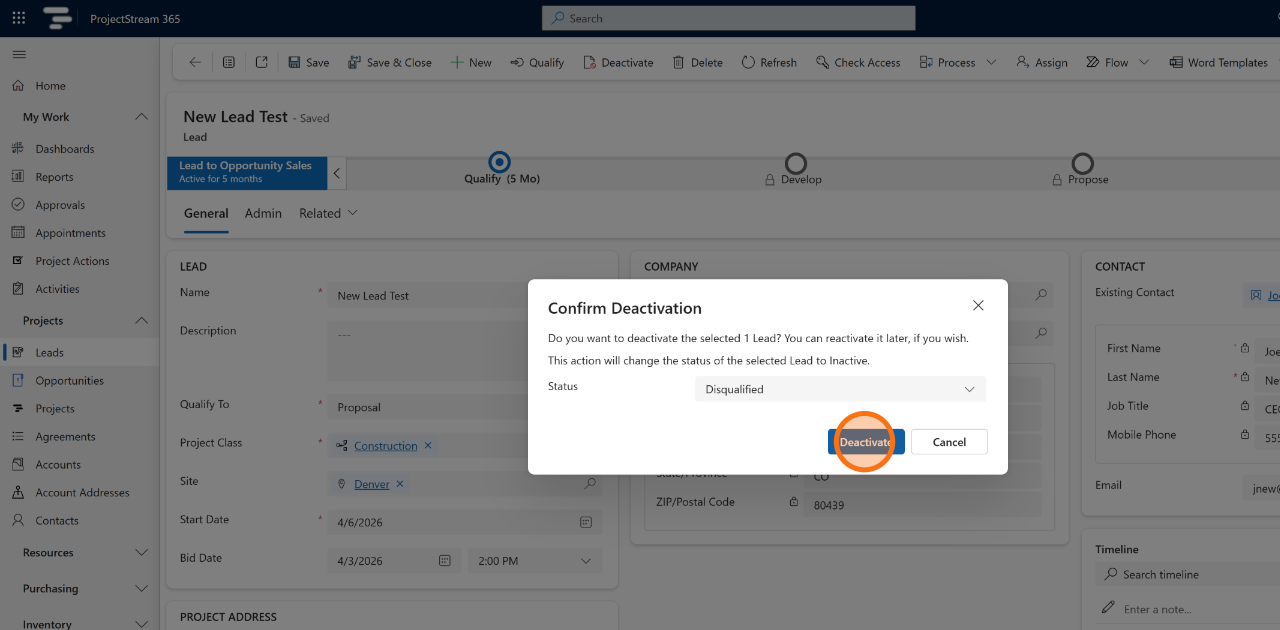
Task: Collapse the Projects sidebar section
Action: click(141, 321)
